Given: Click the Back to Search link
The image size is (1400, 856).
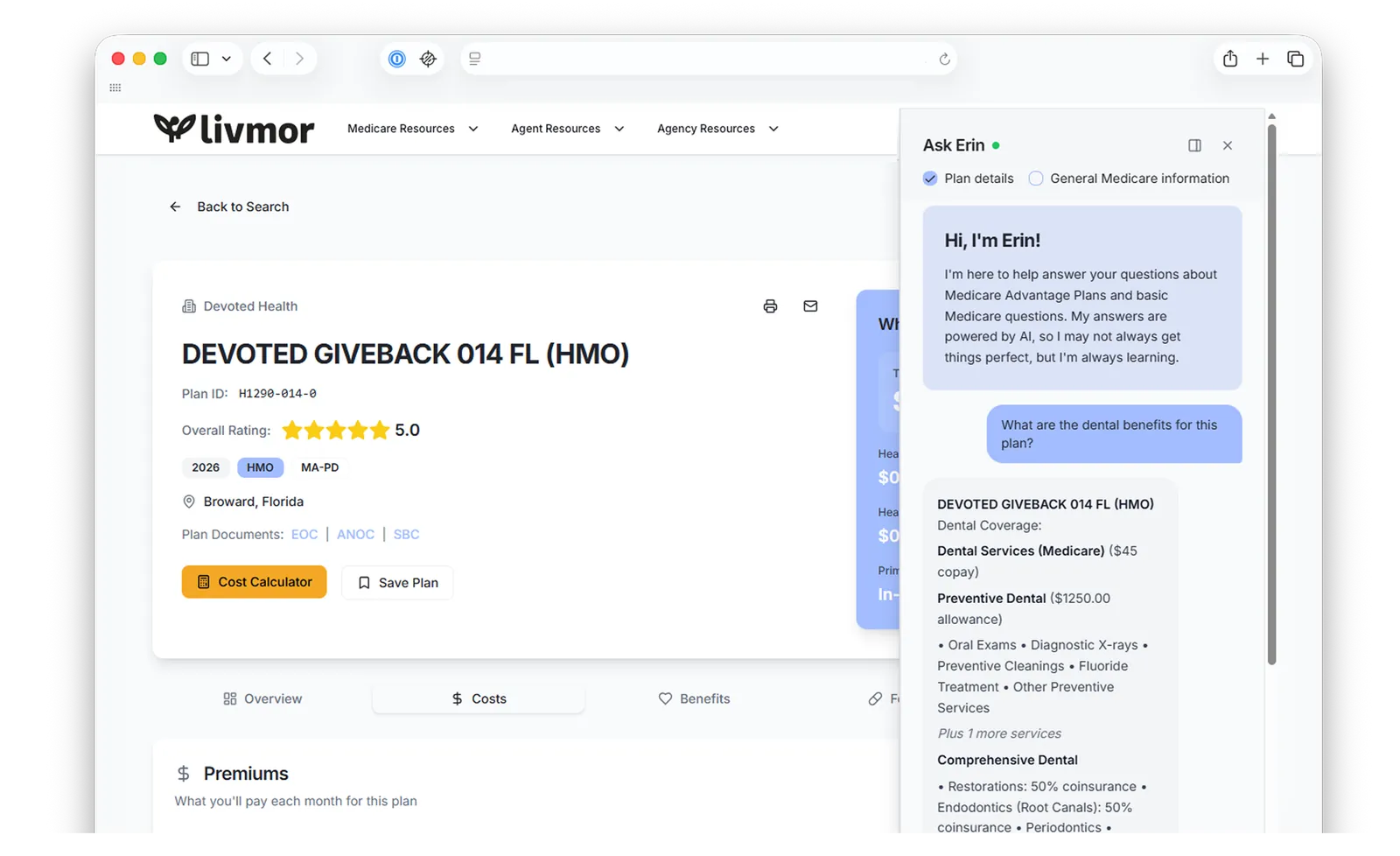Looking at the screenshot, I should (242, 207).
